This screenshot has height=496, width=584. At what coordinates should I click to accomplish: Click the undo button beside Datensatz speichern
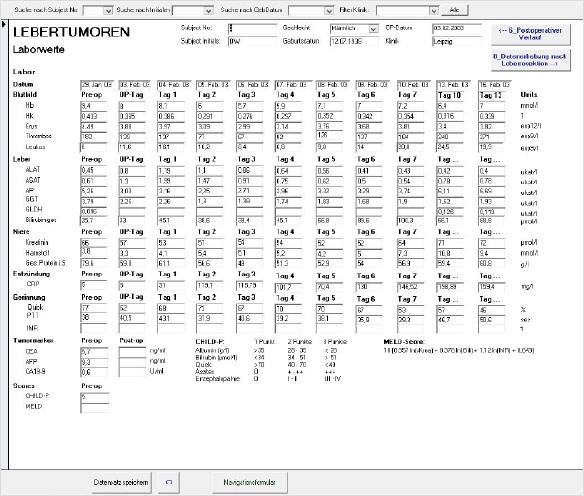[169, 482]
